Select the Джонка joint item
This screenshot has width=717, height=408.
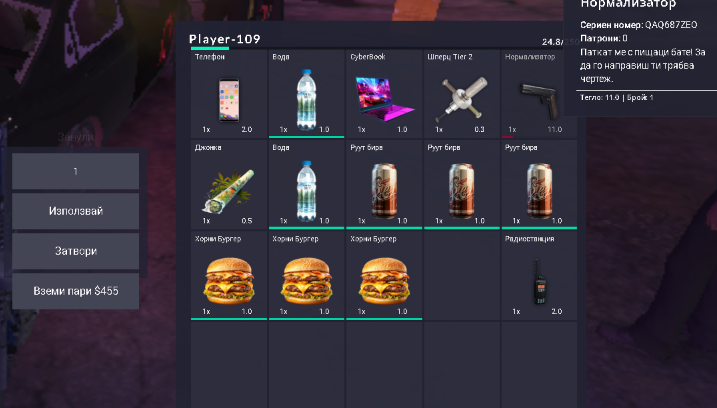point(229,185)
